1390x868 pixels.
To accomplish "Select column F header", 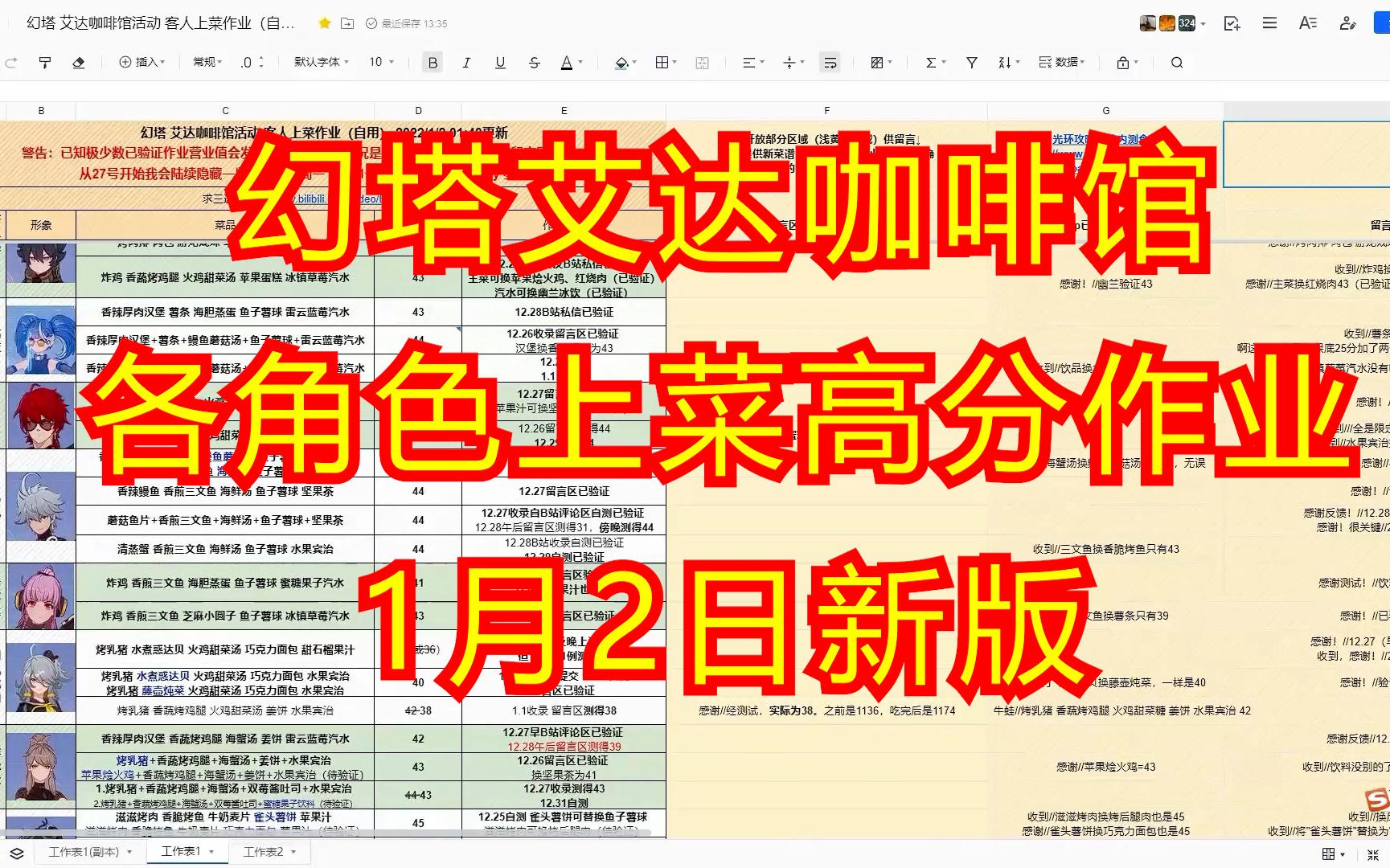I will [x=826, y=111].
